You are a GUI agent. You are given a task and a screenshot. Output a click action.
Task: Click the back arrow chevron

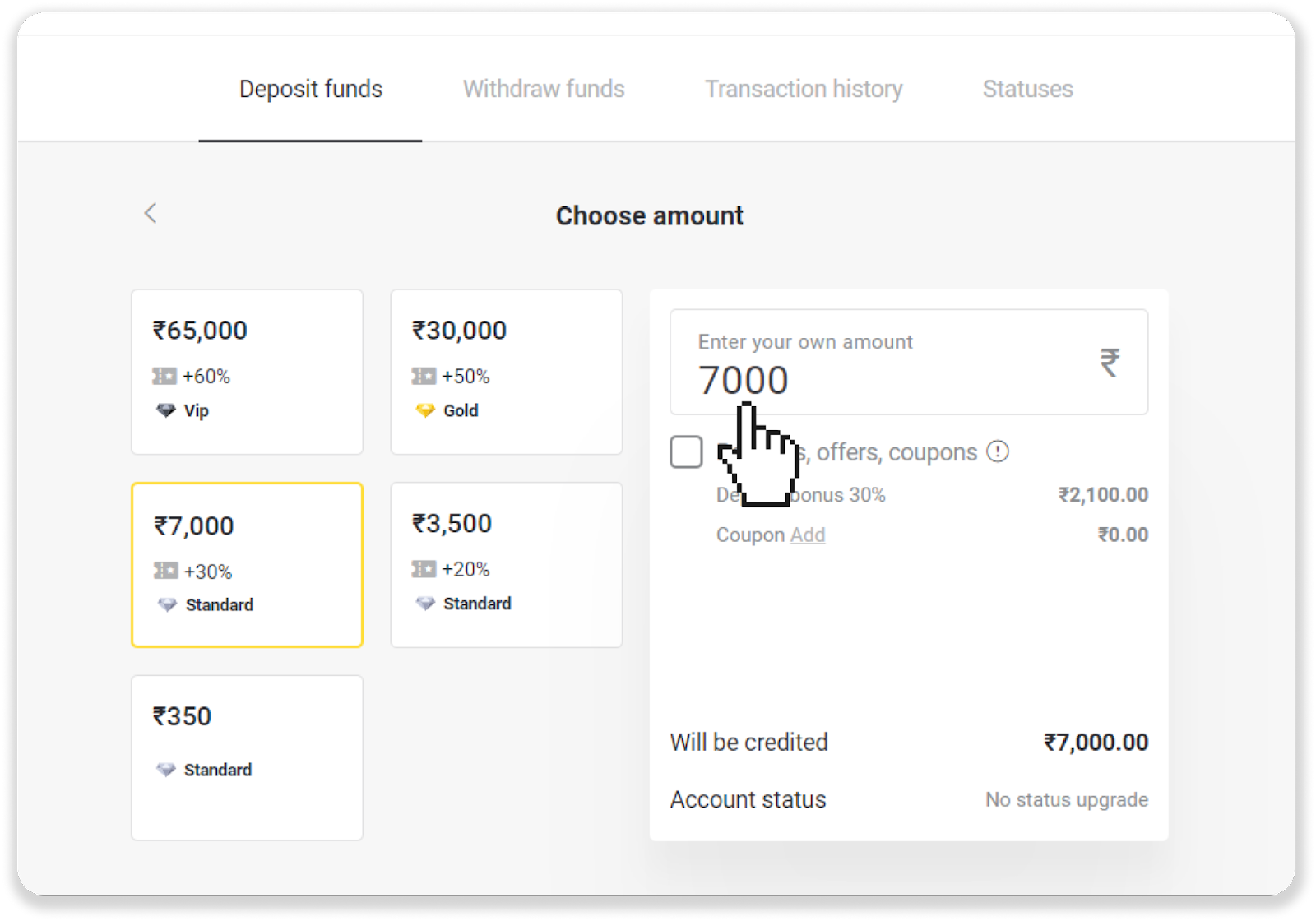[150, 214]
